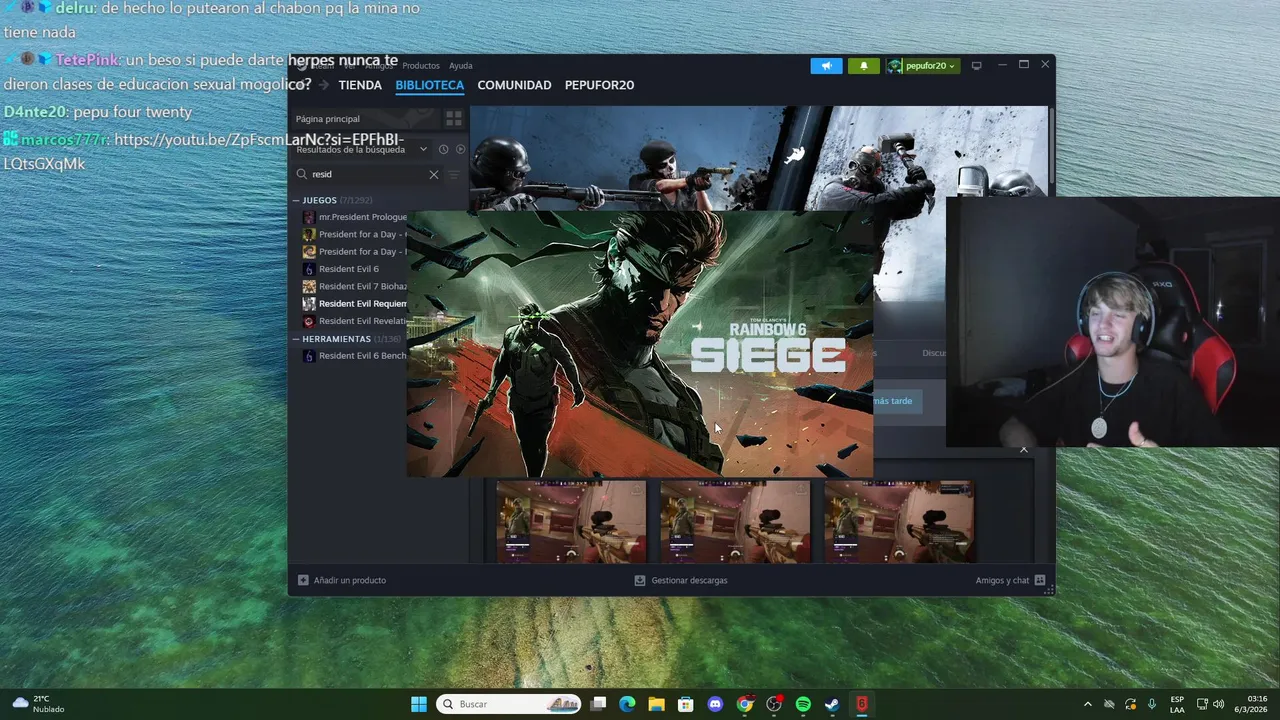Image resolution: width=1280 pixels, height=720 pixels.
Task: Open Microsoft Store from taskbar
Action: 686,704
